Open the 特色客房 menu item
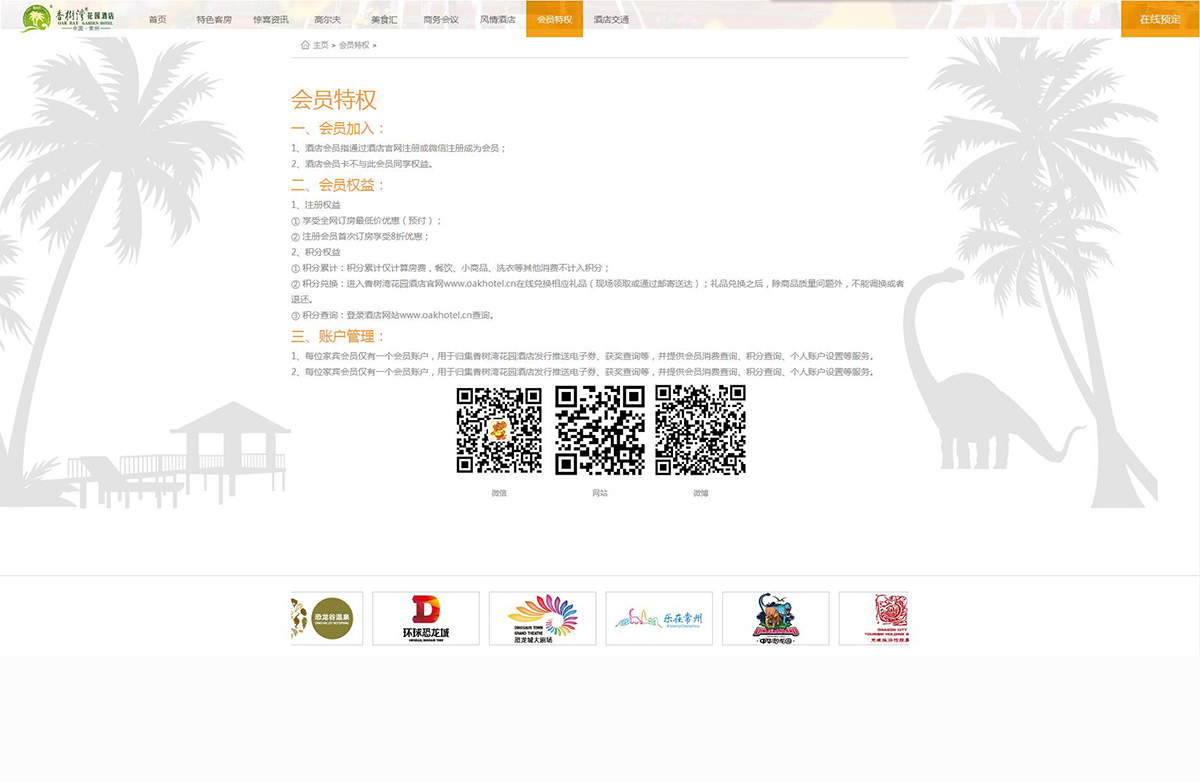This screenshot has height=782, width=1200. tap(214, 19)
